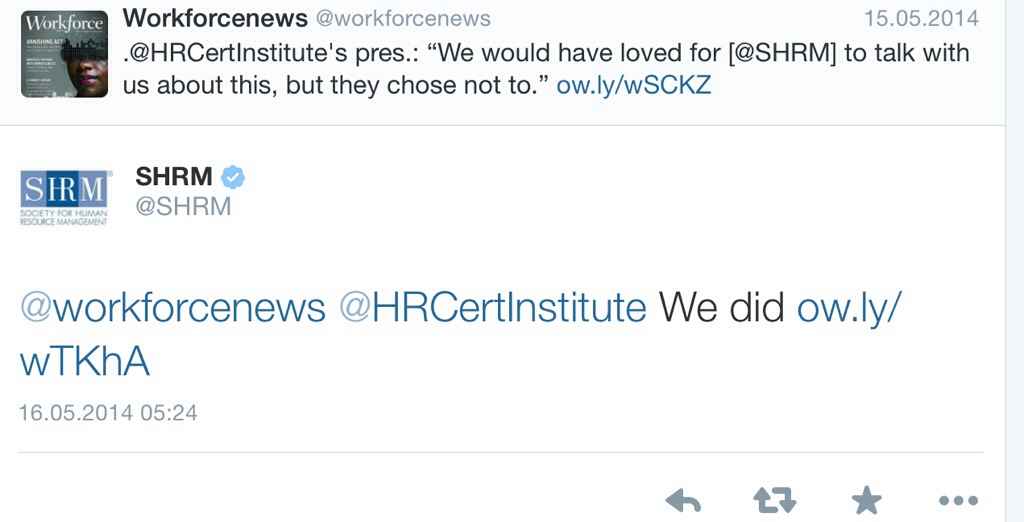This screenshot has height=522, width=1024.
Task: Click the @HRCertInstitute mention in the reply
Action: pos(493,307)
